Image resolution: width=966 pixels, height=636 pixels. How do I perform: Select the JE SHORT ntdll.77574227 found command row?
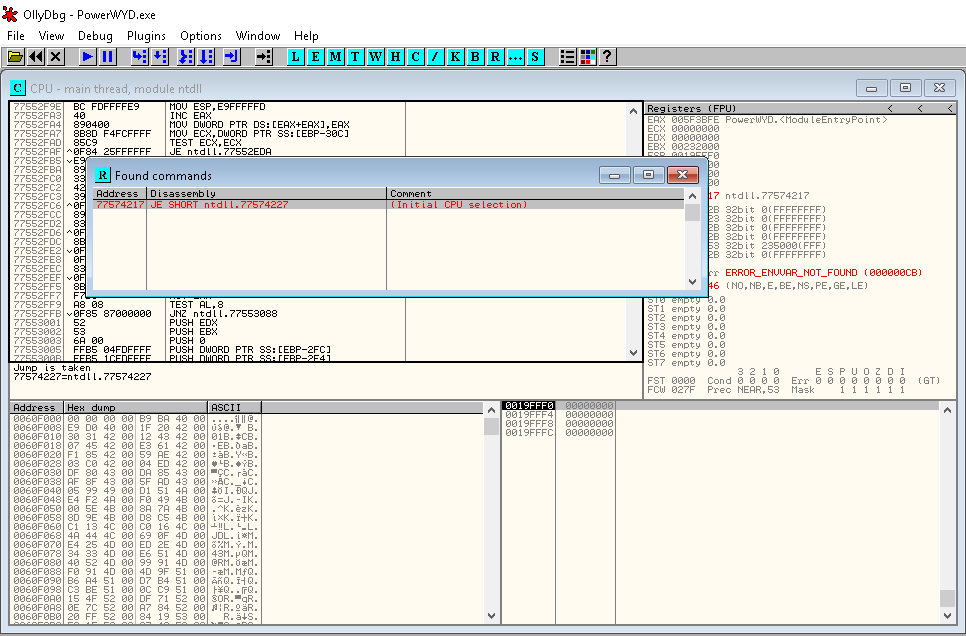click(388, 205)
